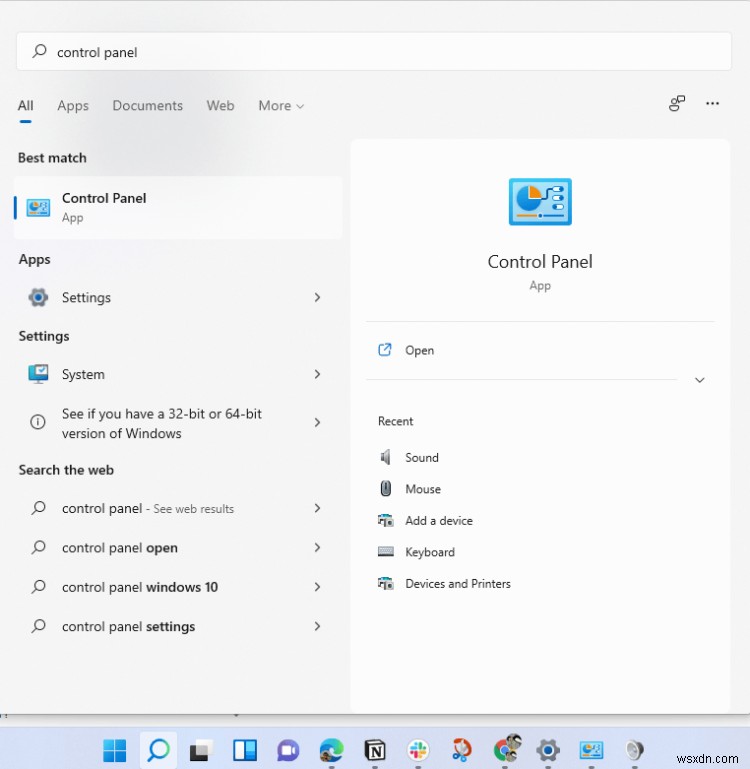This screenshot has width=750, height=769.
Task: Select 'control panel open' web suggestion
Action: [x=178, y=547]
